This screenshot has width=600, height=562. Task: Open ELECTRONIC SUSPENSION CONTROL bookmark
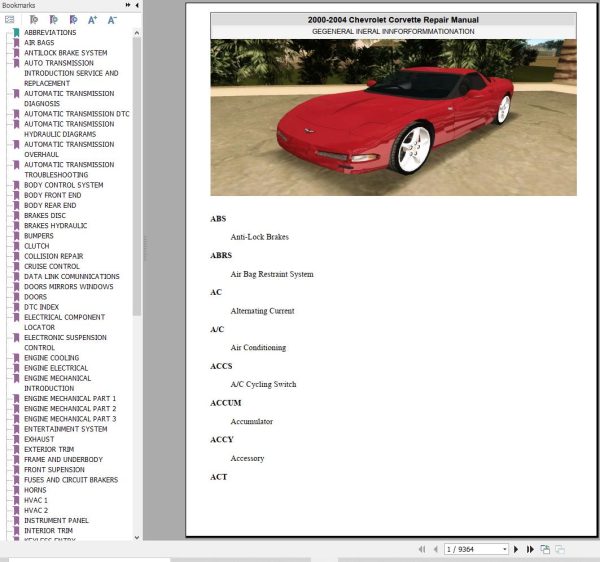[65, 342]
